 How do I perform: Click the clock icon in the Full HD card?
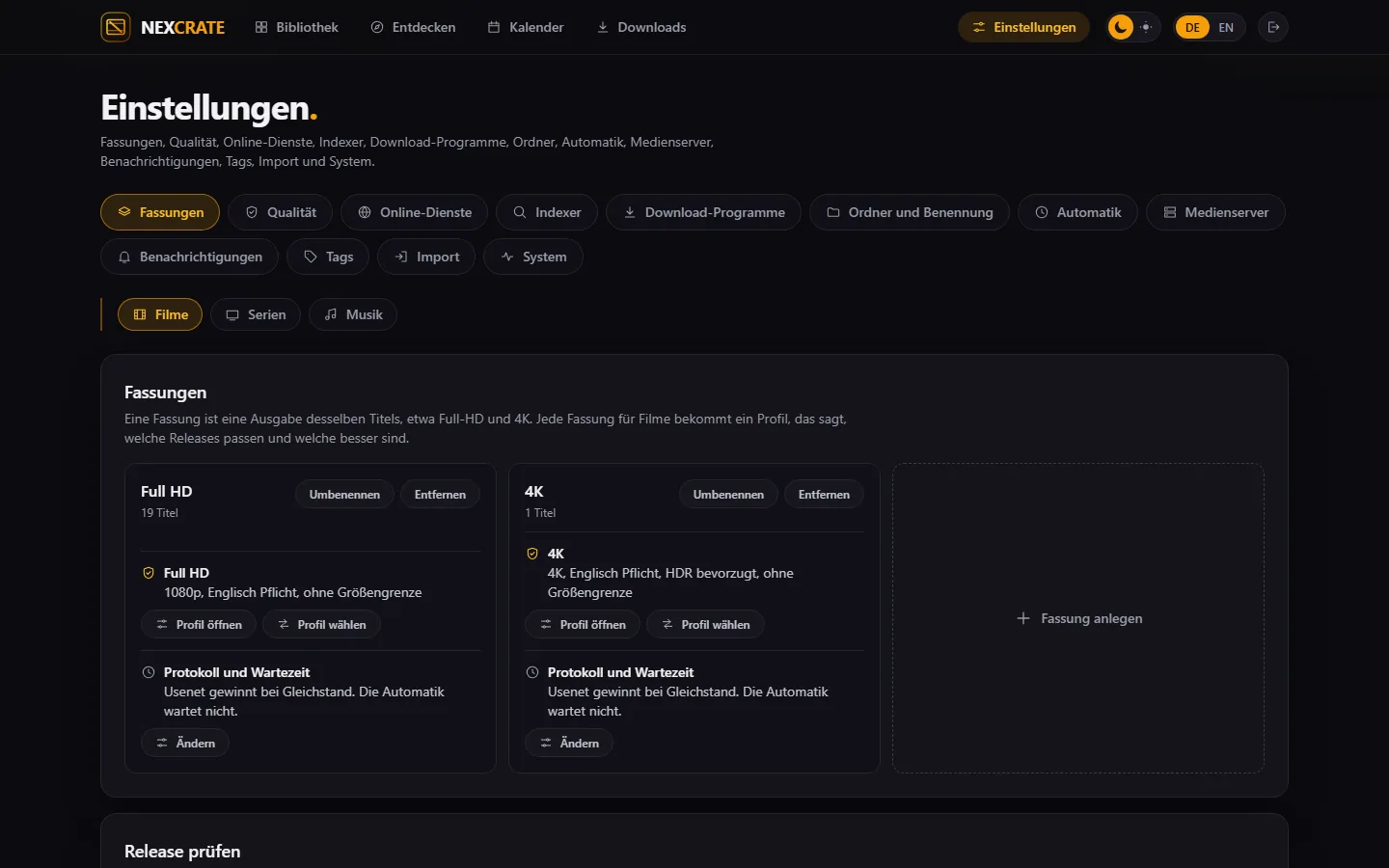pyautogui.click(x=149, y=672)
